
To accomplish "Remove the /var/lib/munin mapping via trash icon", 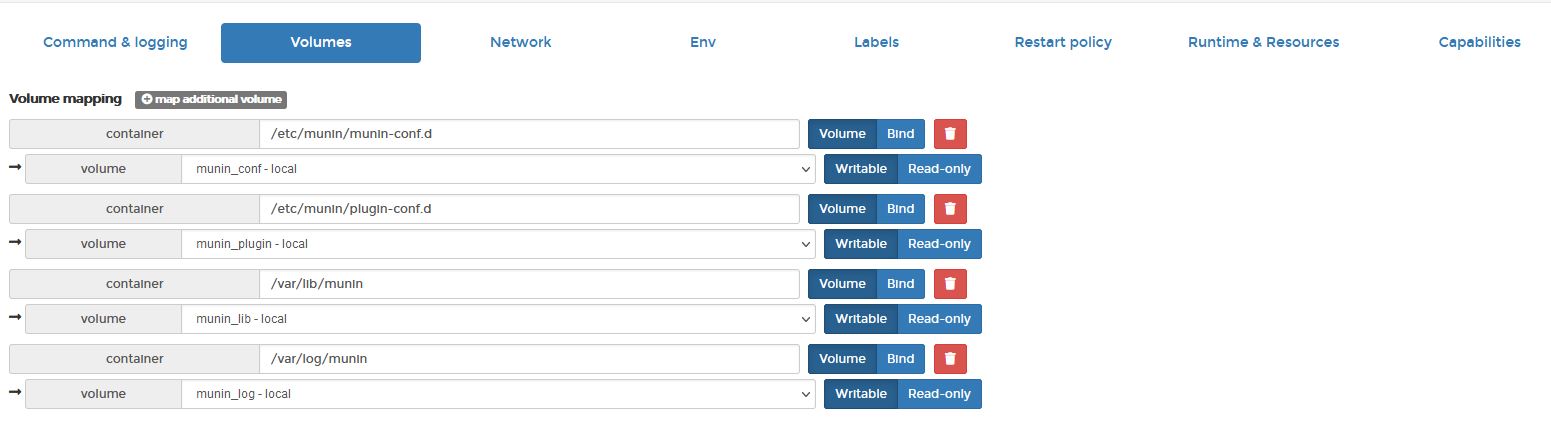I will (x=950, y=284).
